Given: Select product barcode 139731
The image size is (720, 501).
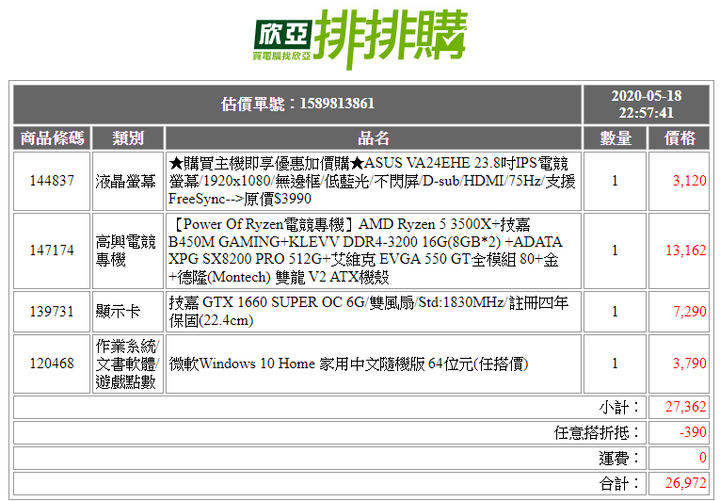Looking at the screenshot, I should click(x=52, y=312).
